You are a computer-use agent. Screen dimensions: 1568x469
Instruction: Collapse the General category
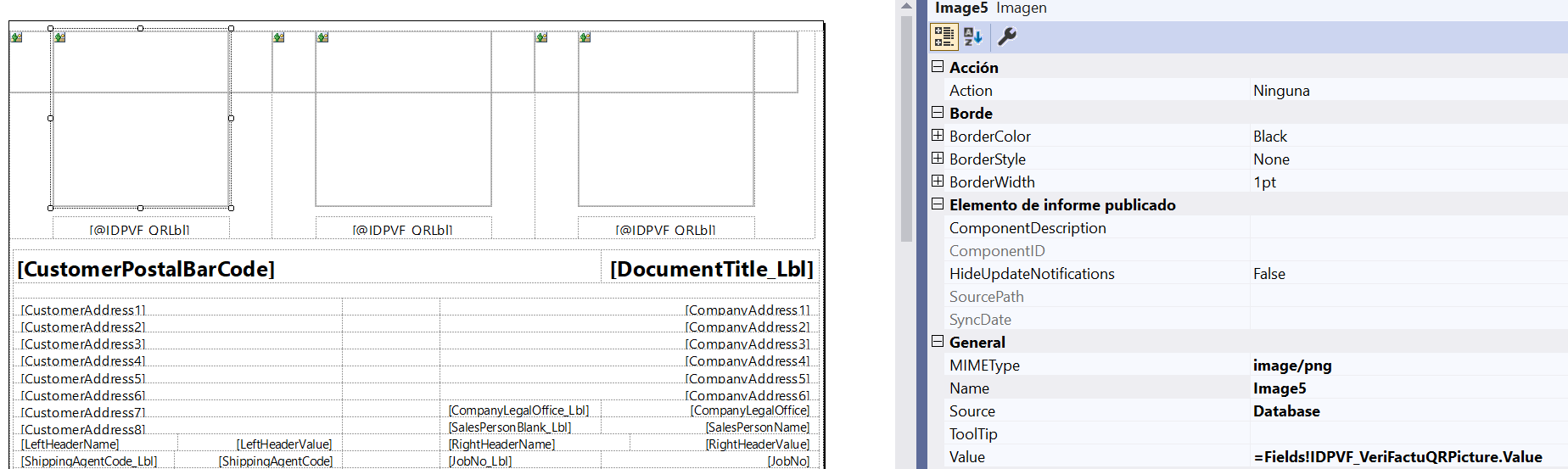pyautogui.click(x=938, y=342)
